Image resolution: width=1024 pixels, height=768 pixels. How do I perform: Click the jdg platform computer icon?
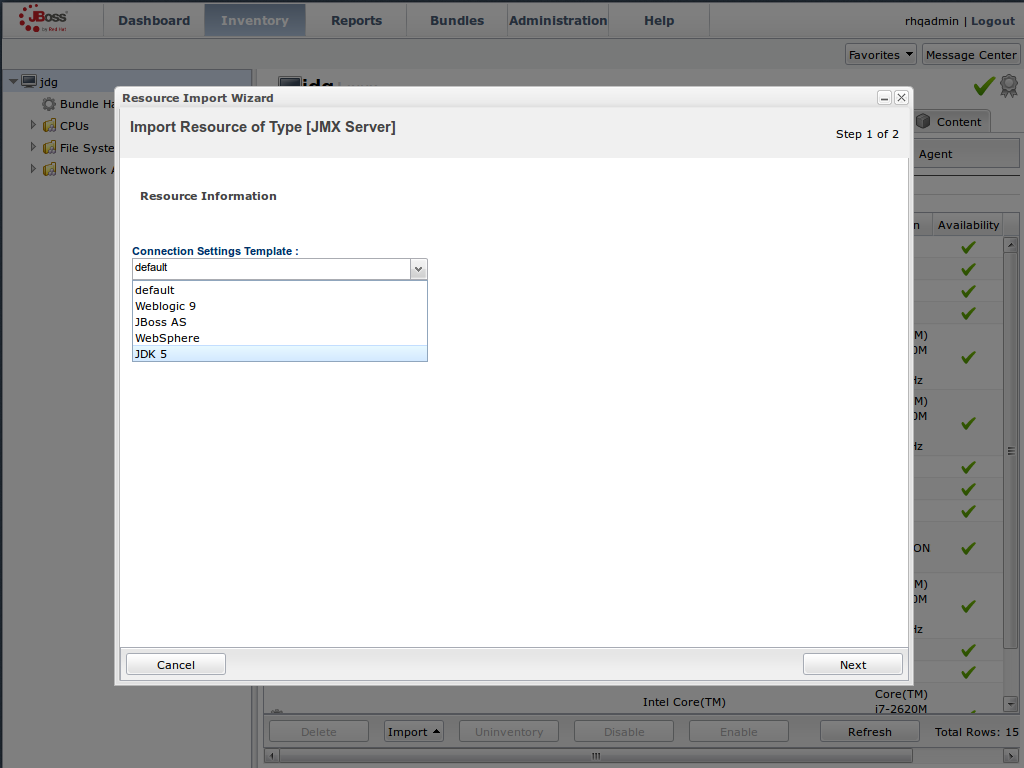coord(29,82)
